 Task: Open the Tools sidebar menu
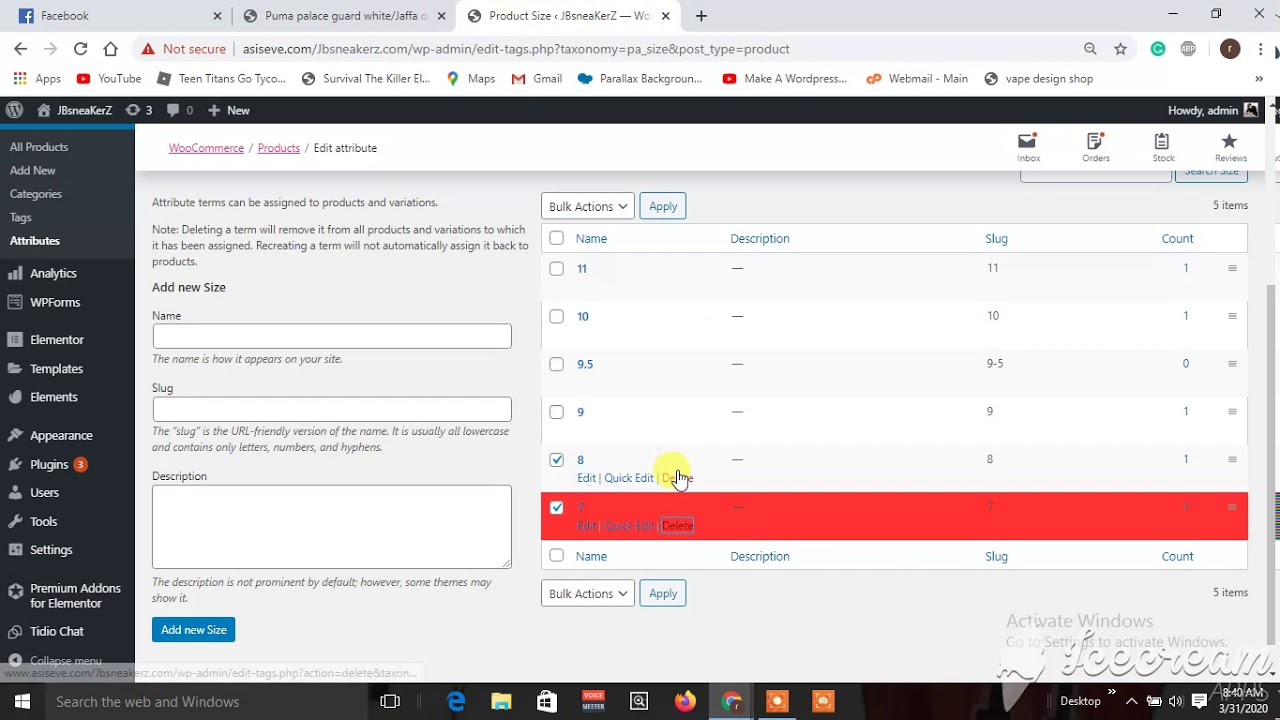point(43,522)
